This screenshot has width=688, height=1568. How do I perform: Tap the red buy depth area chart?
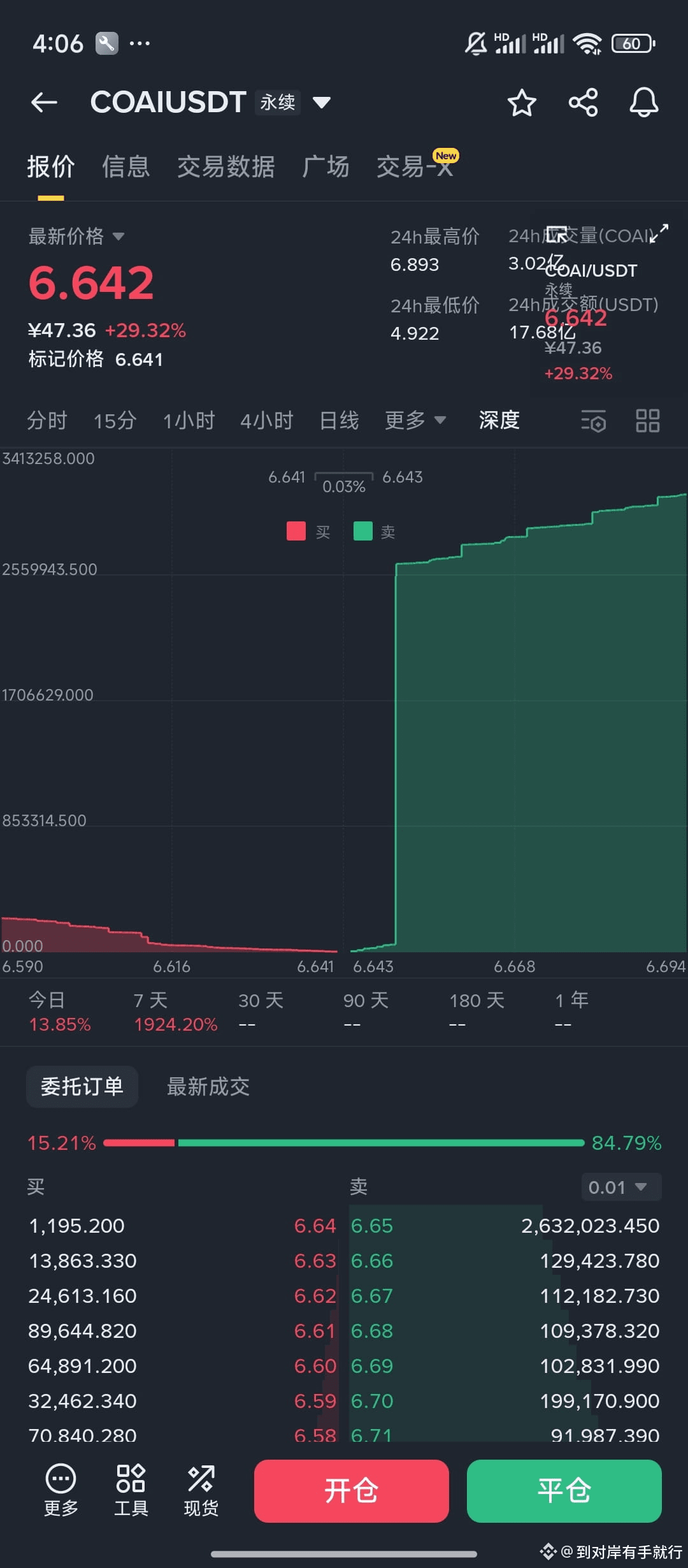click(169, 936)
